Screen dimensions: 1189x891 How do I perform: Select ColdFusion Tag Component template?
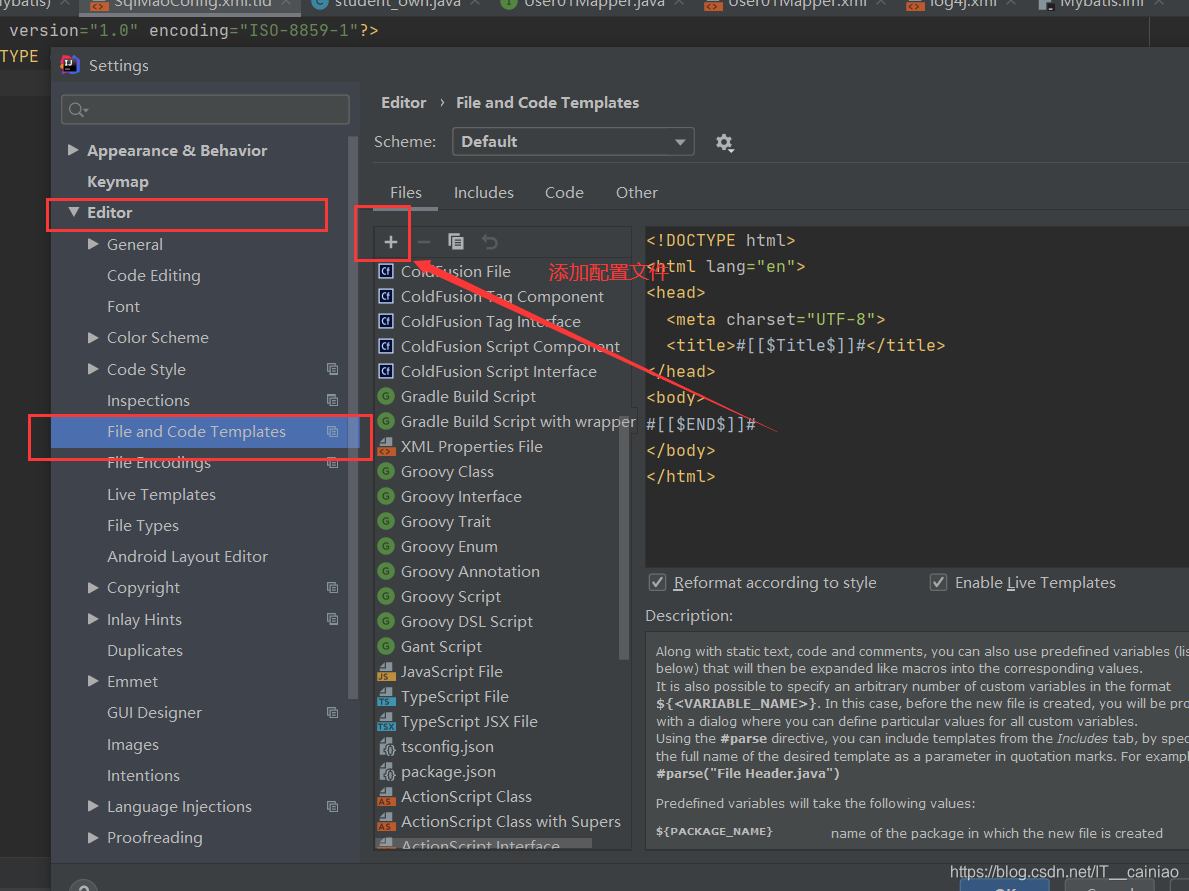tap(502, 296)
